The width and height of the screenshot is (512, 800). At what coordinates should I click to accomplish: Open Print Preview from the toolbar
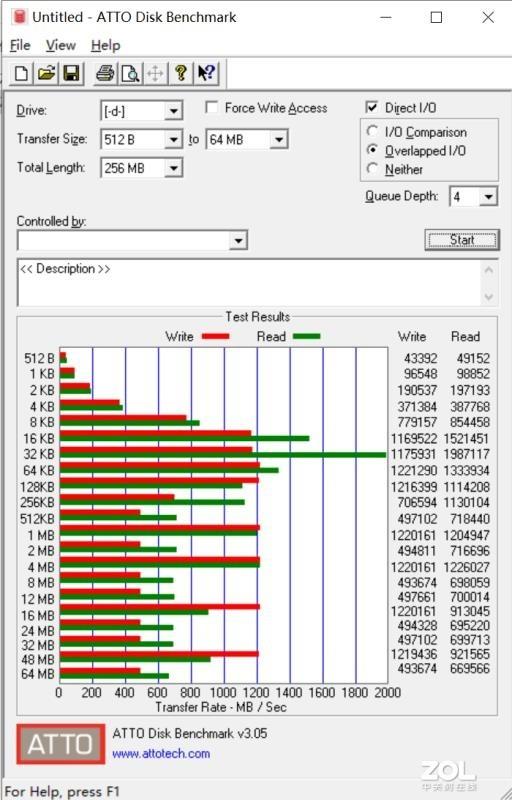[131, 73]
